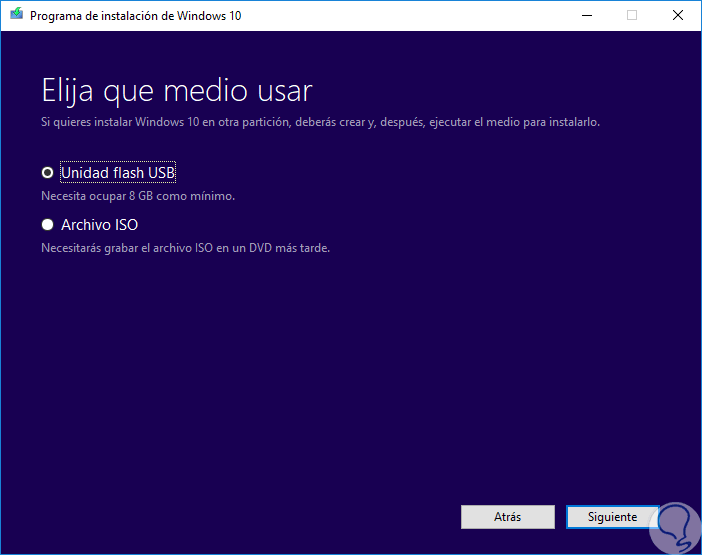This screenshot has height=555, width=702.
Task: Close the Windows 10 setup window
Action: (678, 16)
